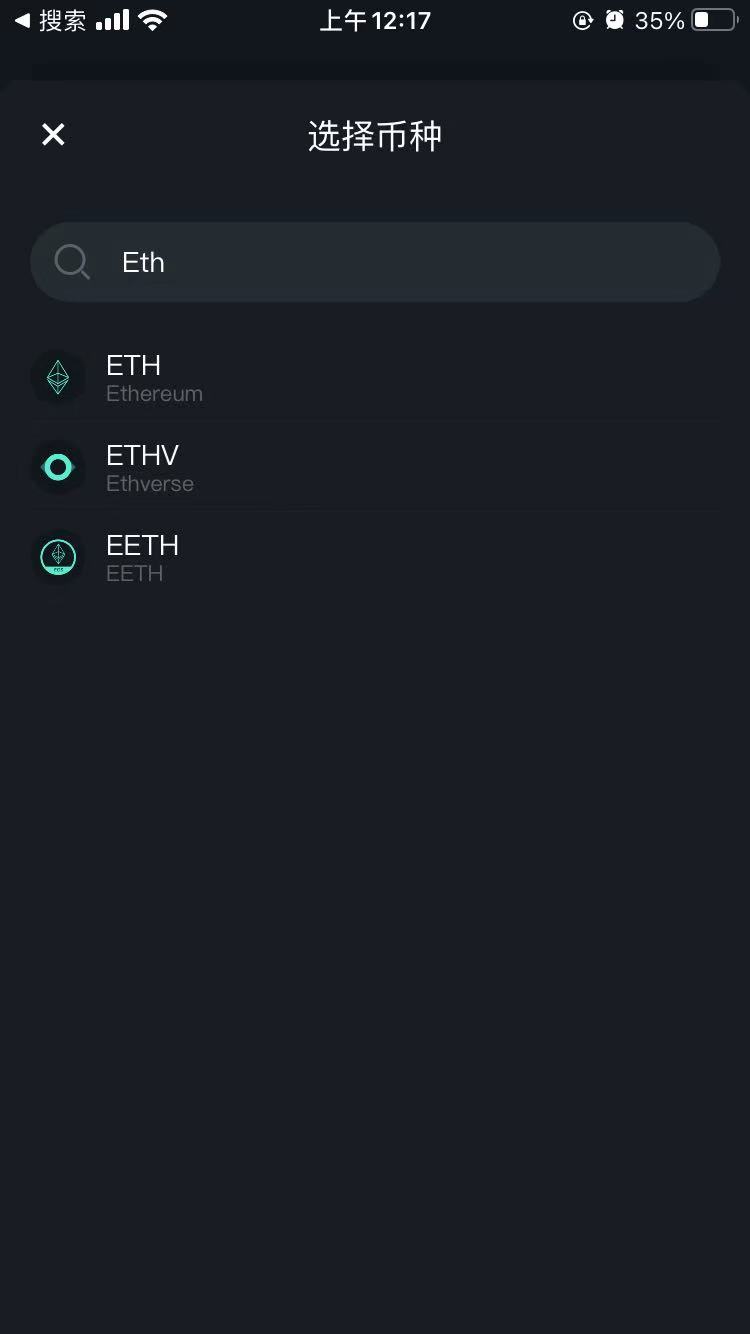Image resolution: width=750 pixels, height=1334 pixels.
Task: Close the coin selection screen with X
Action: coord(53,134)
